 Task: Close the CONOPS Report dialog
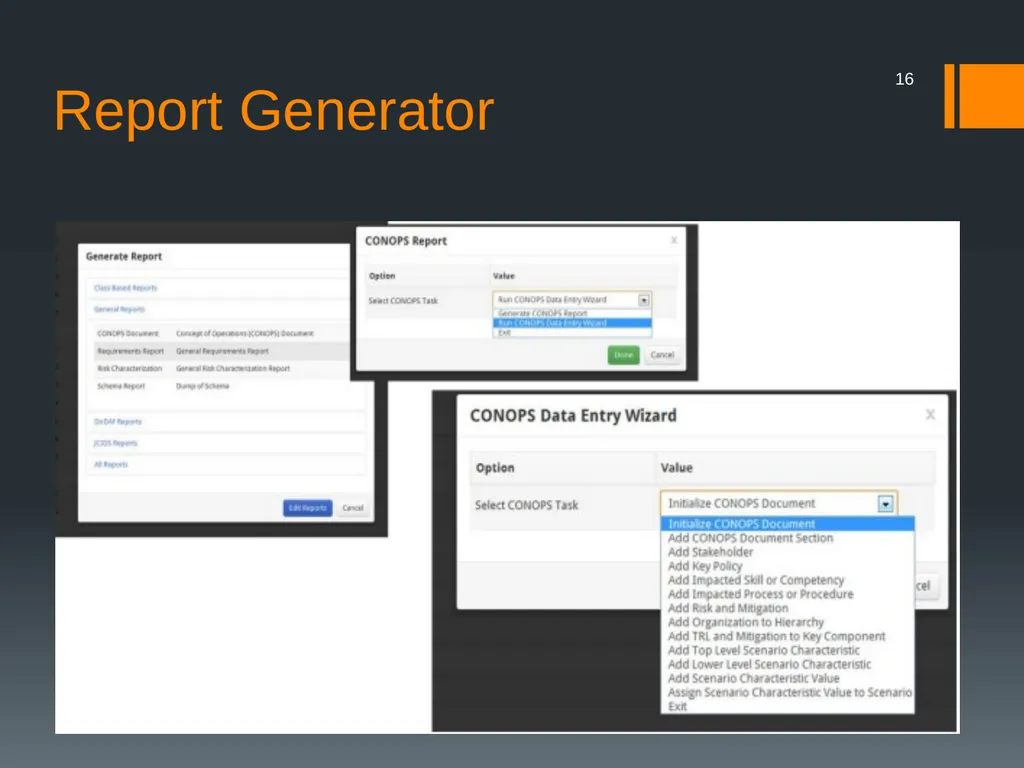click(674, 240)
